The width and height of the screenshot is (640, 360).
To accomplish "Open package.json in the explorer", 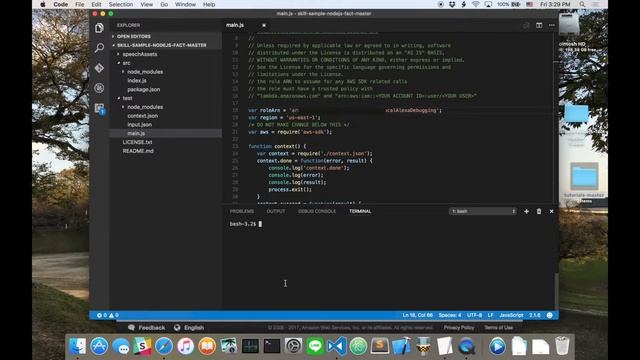I will coord(144,89).
